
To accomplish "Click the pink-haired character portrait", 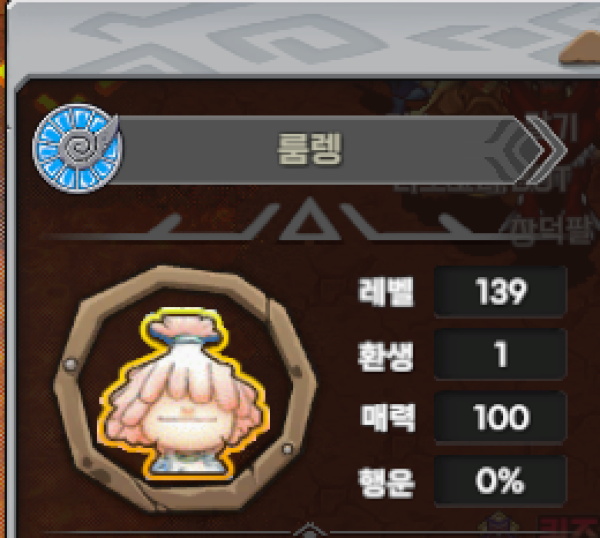I will click(x=184, y=394).
